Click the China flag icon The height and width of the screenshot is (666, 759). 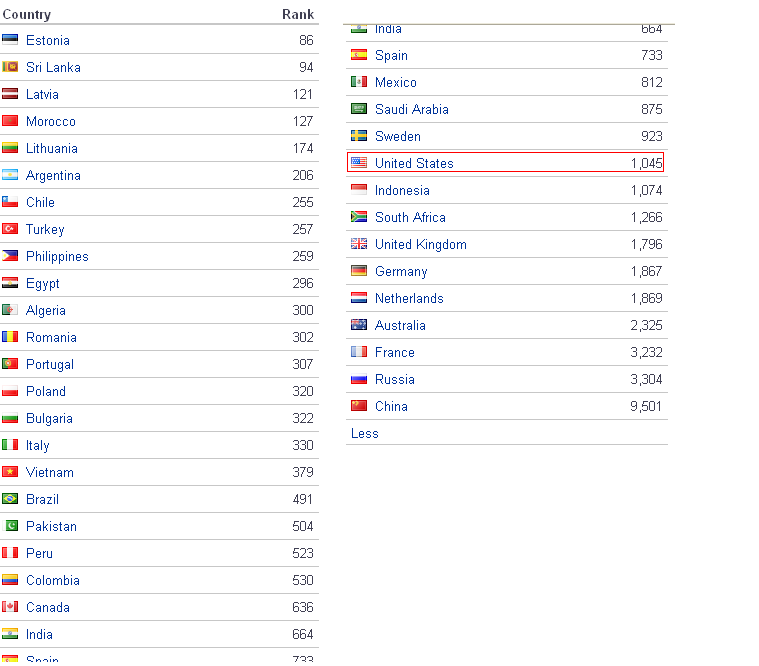[359, 406]
